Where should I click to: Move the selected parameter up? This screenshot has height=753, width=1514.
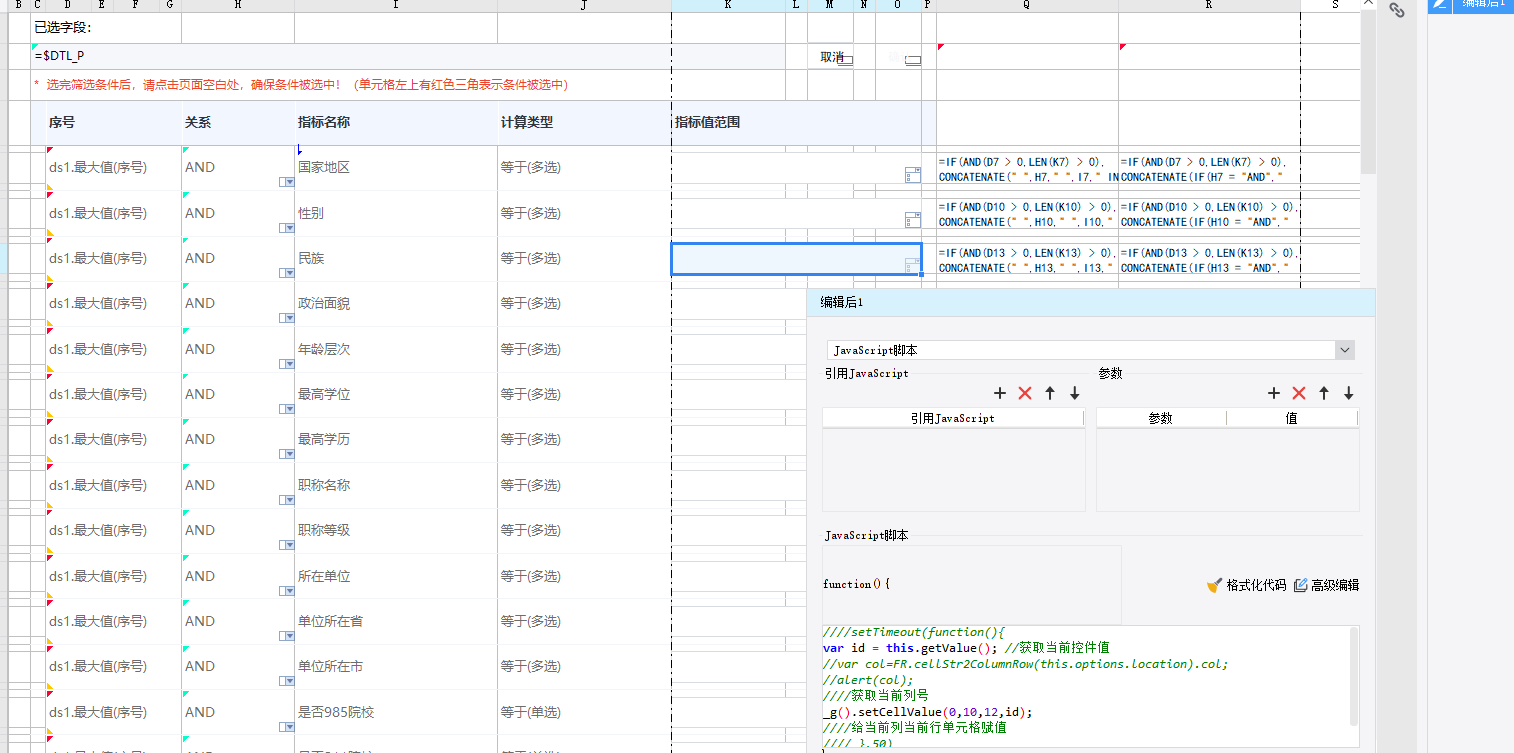[1324, 394]
